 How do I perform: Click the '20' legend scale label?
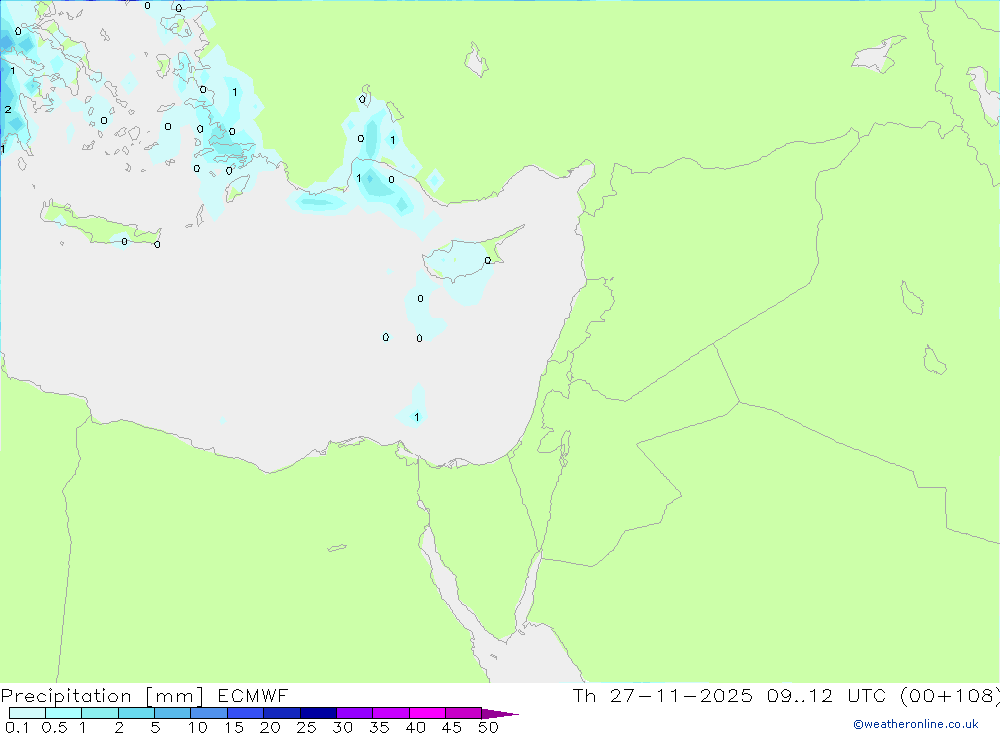click(x=270, y=727)
